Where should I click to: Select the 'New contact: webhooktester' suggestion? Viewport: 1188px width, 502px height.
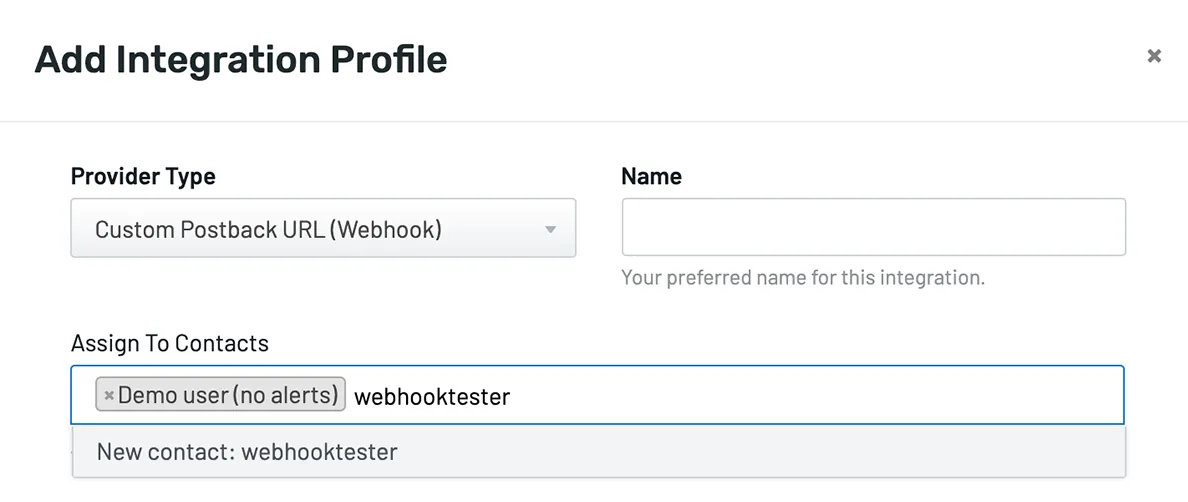pos(247,452)
